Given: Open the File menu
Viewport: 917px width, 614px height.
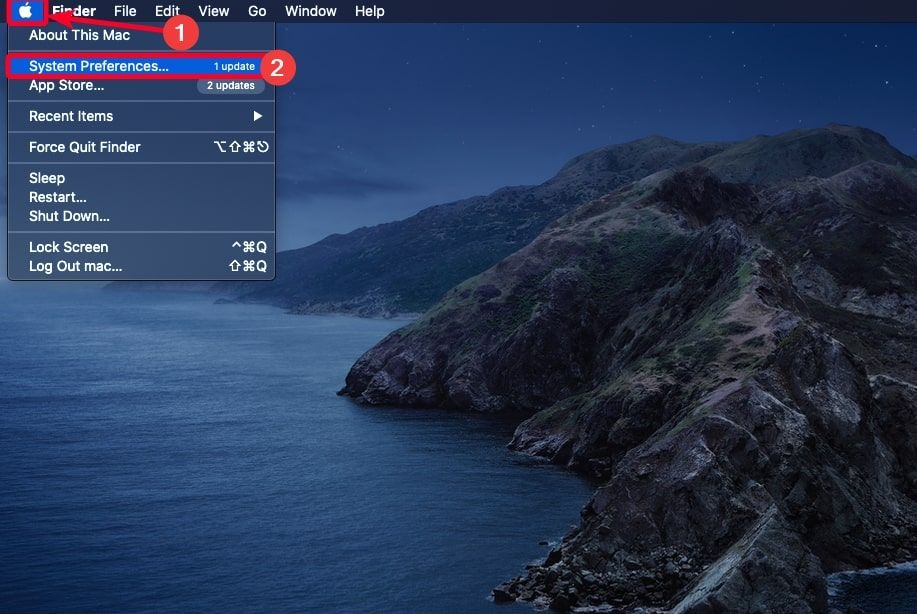Looking at the screenshot, I should (124, 11).
